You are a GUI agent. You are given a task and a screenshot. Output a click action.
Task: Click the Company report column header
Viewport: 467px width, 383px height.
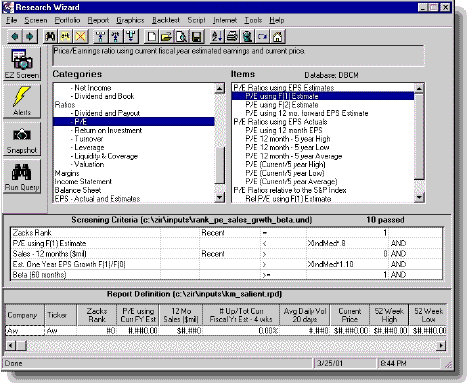[24, 315]
